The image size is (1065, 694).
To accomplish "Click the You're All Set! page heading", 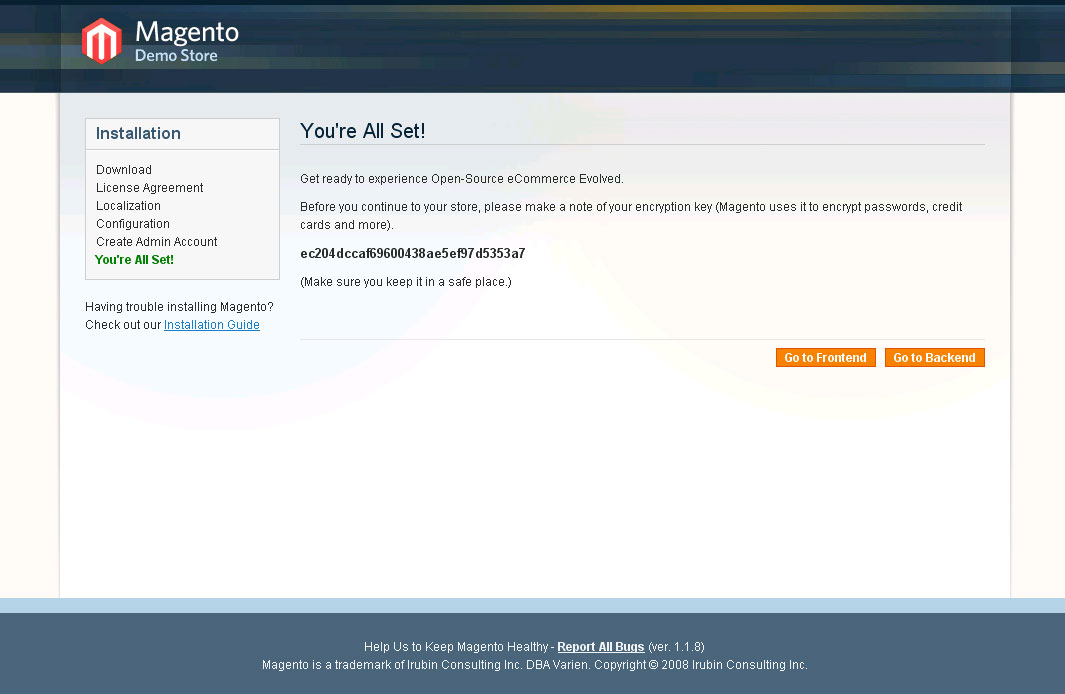I will [x=363, y=131].
